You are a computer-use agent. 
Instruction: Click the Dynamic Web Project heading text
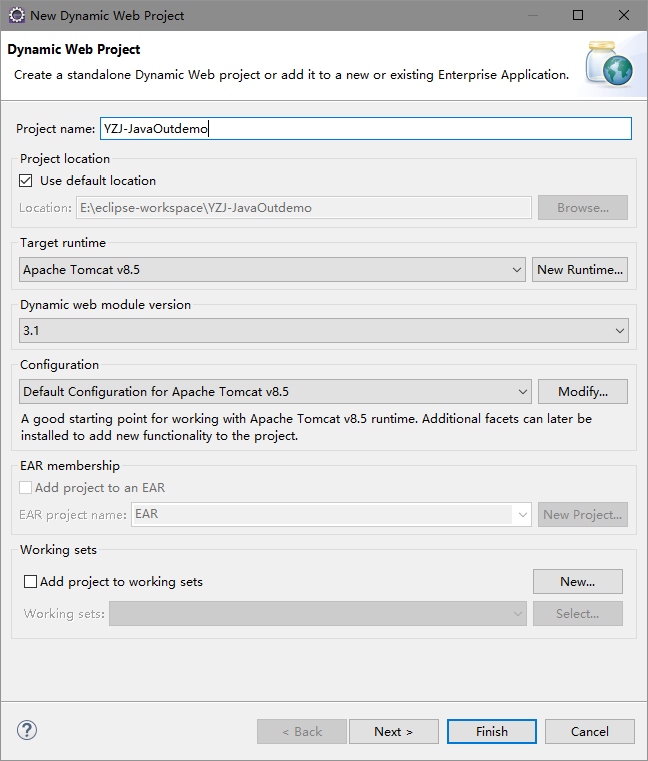click(74, 50)
